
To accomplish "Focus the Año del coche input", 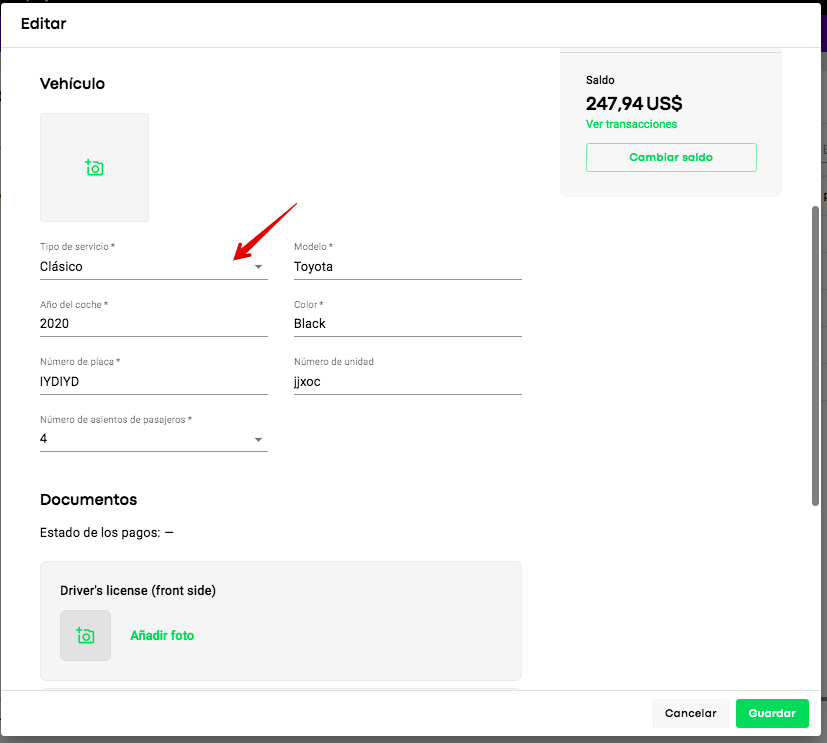I will point(153,324).
